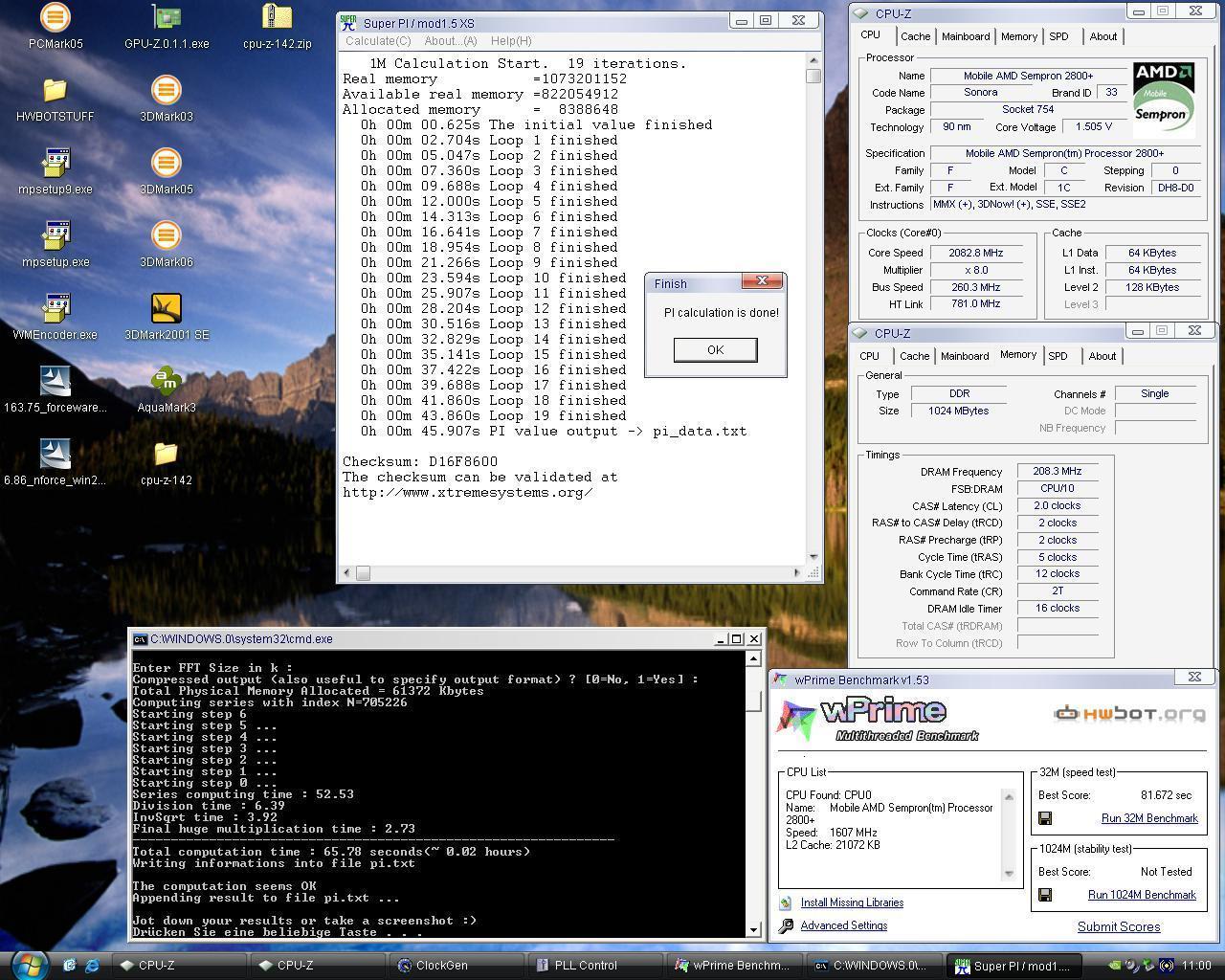Switch to wPrime Benchmark taskbar button
1225x980 pixels.
pyautogui.click(x=732, y=965)
